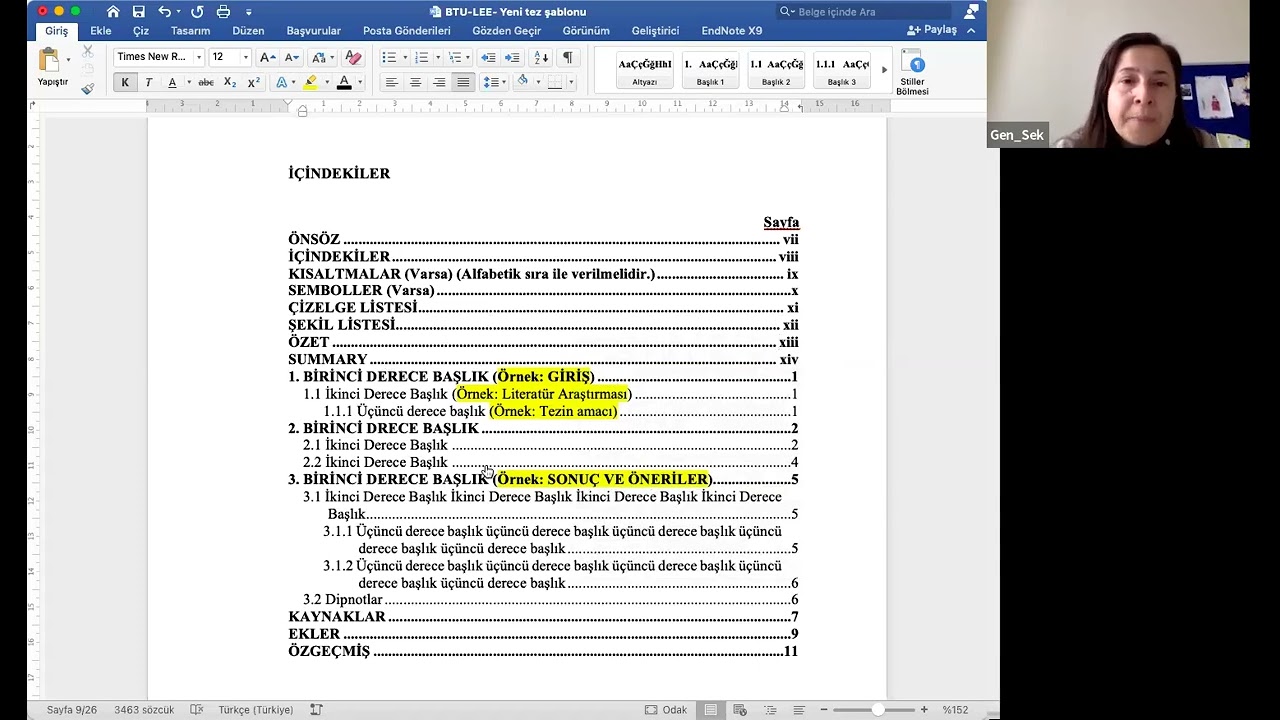
Task: Align text right
Action: coord(439,82)
